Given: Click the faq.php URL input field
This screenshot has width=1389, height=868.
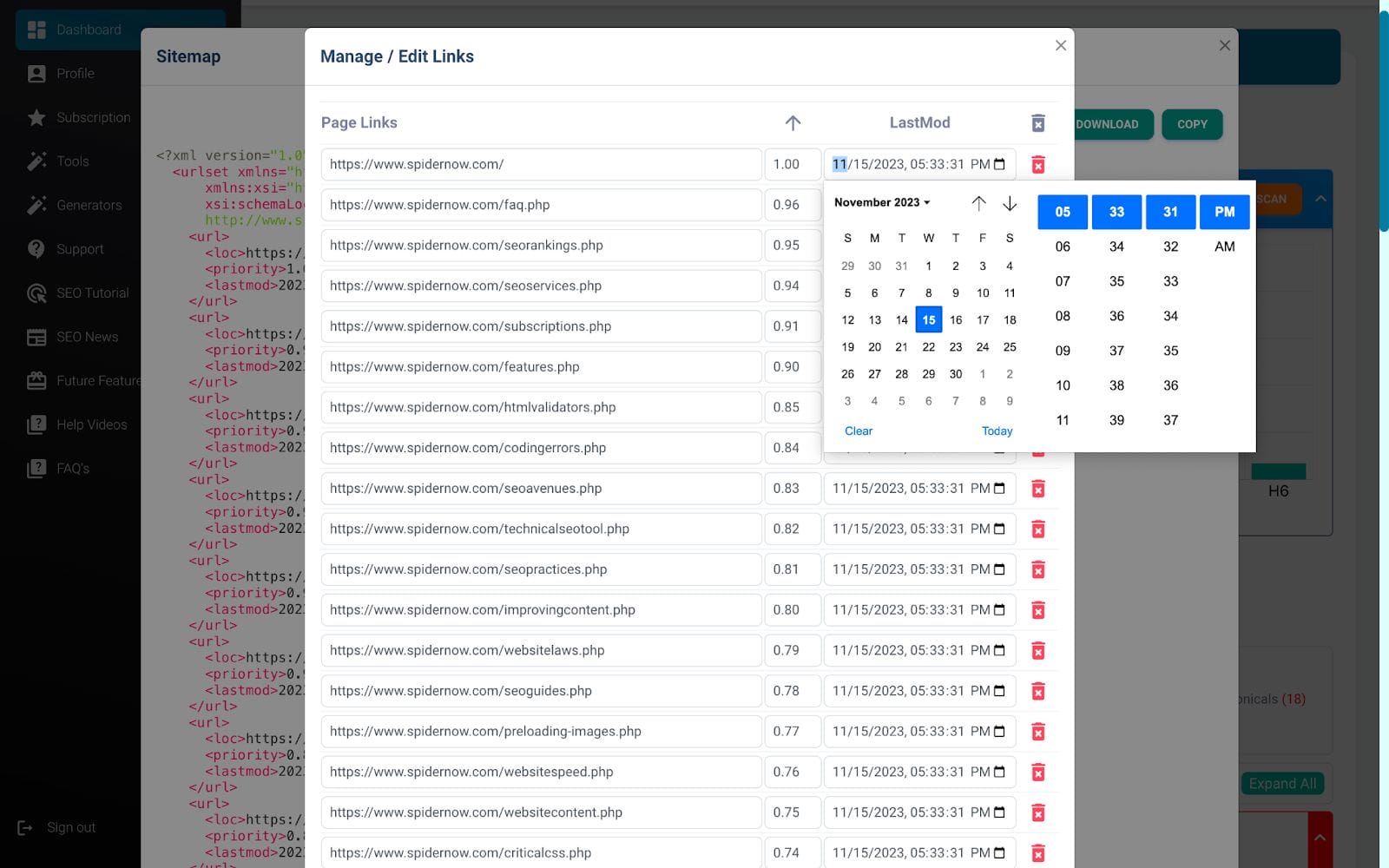Looking at the screenshot, I should click(x=541, y=206).
